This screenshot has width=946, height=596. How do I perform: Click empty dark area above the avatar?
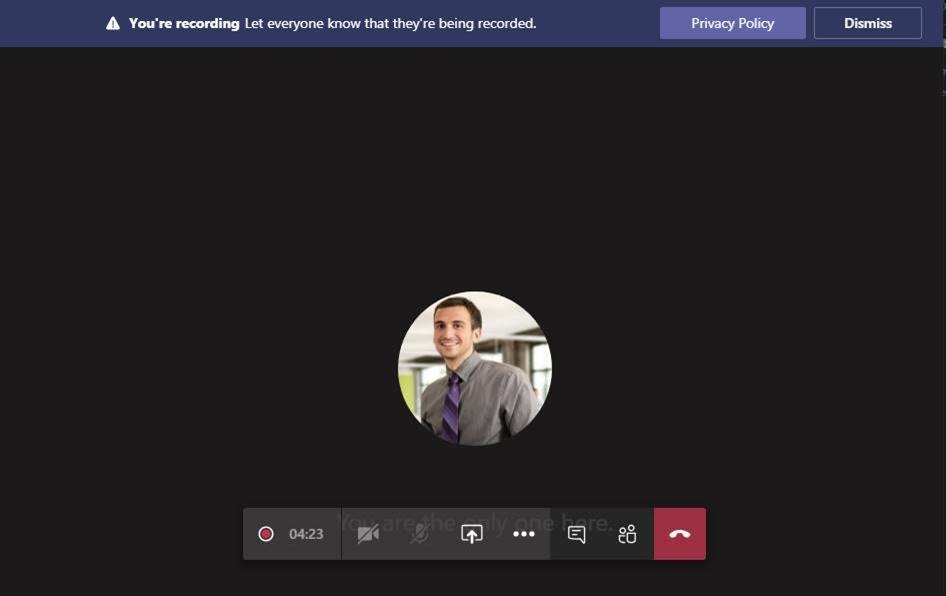coord(475,180)
